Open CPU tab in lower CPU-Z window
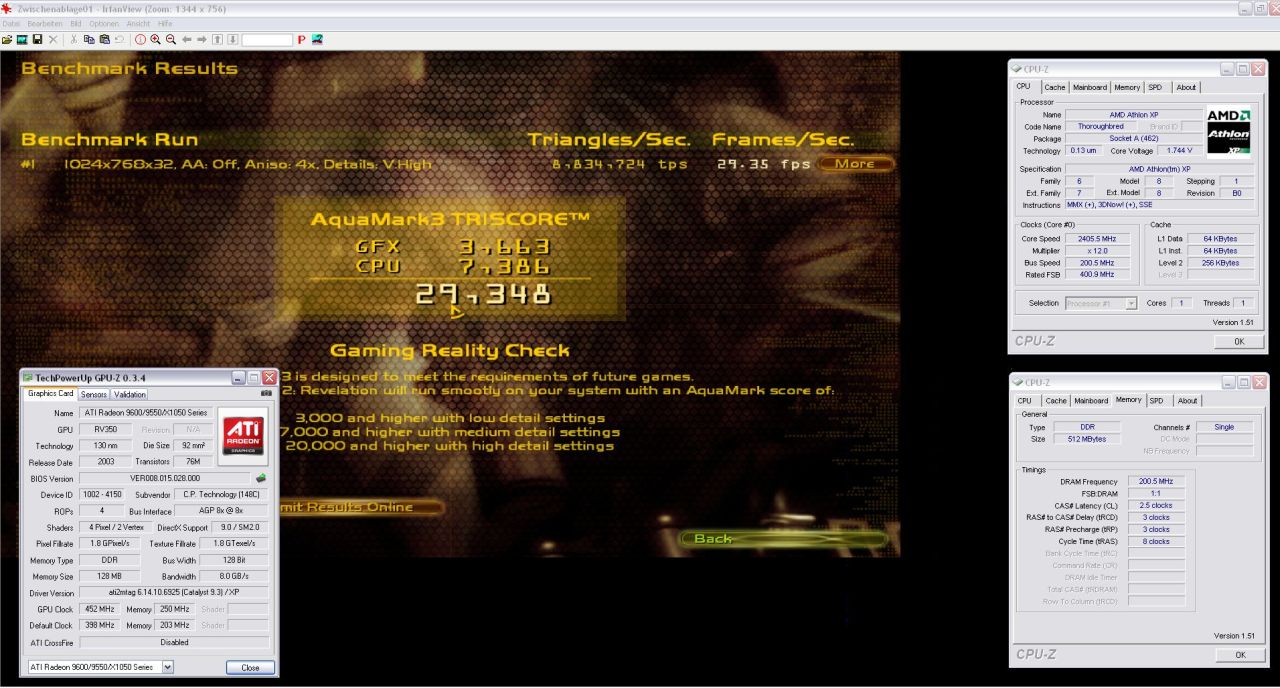This screenshot has width=1280, height=688. click(x=1025, y=401)
